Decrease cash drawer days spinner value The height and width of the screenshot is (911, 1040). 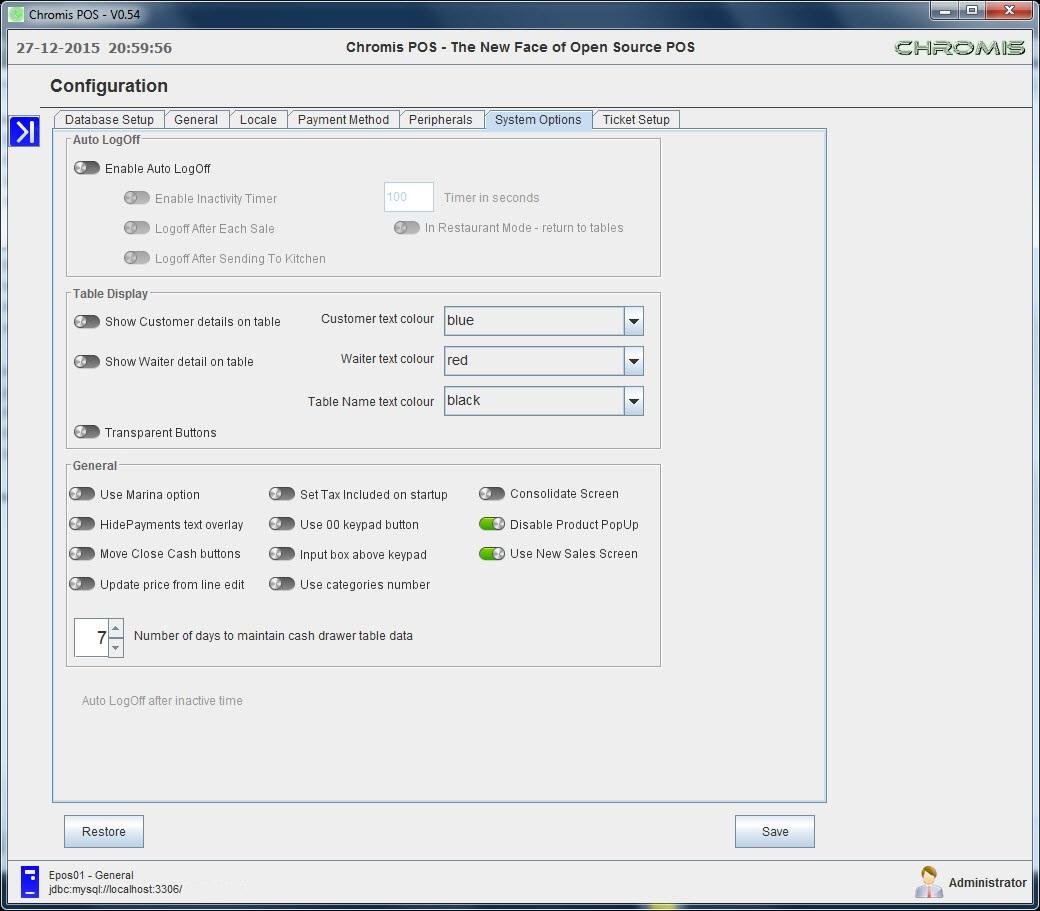pos(115,647)
